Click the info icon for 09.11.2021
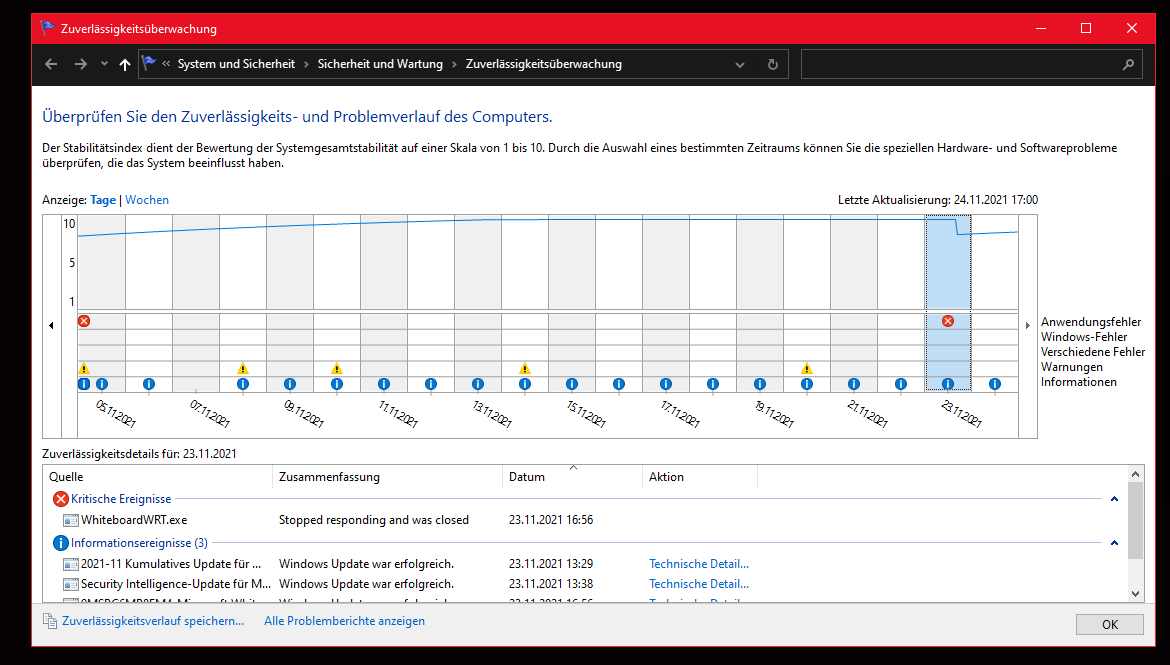 [290, 384]
